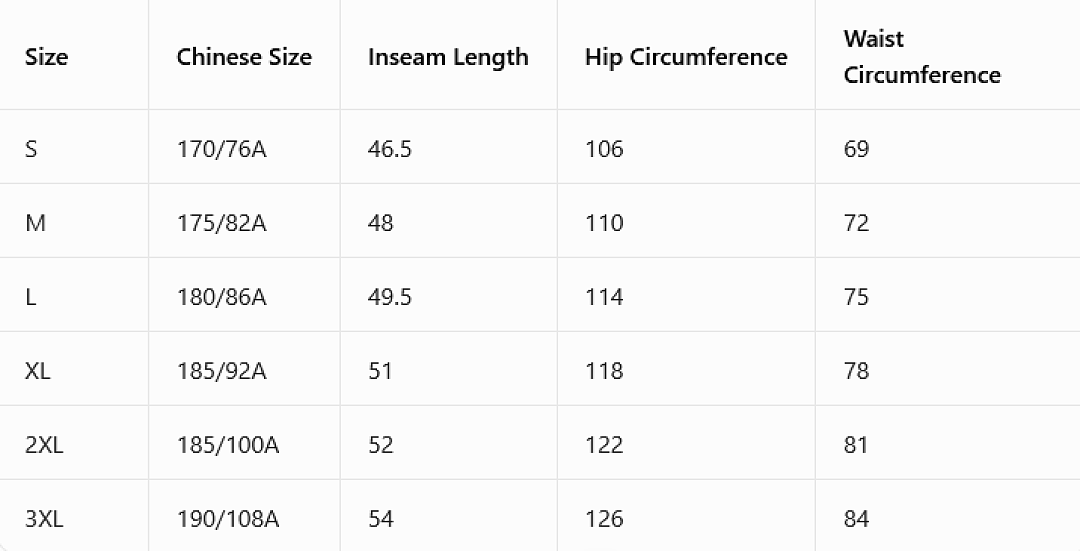Select the 180/86A cell

221,297
